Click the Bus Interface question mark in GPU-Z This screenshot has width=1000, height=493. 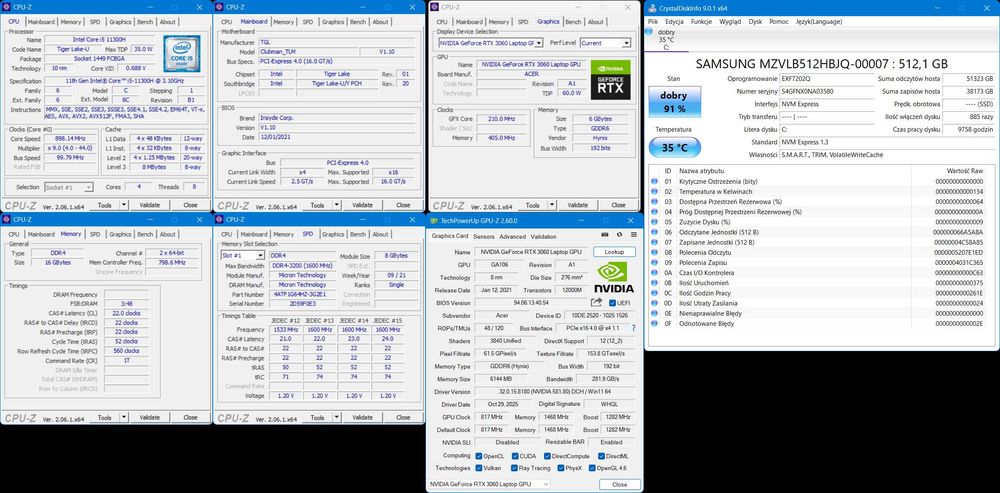(633, 328)
